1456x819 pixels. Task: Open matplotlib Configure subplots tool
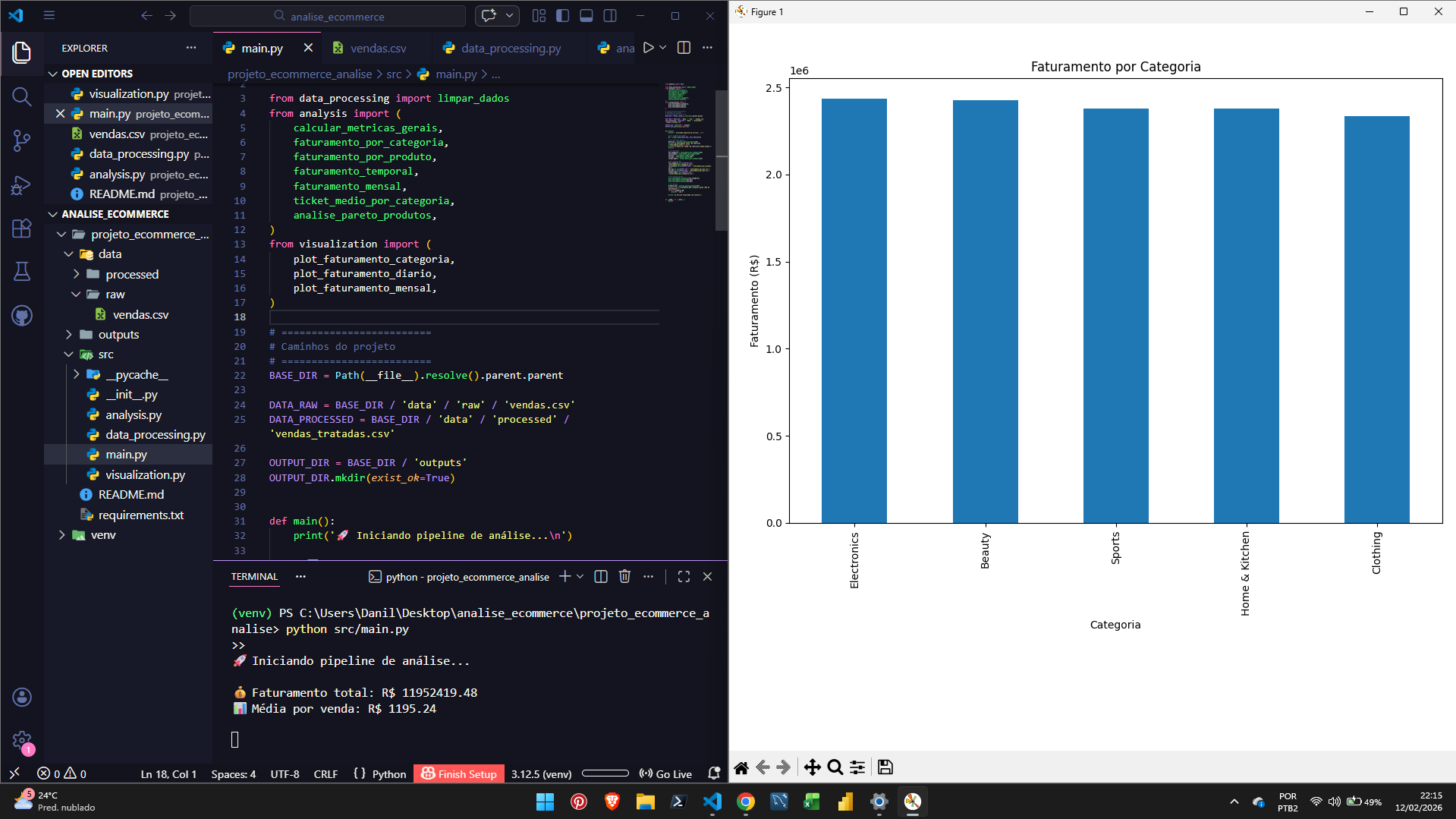[857, 767]
